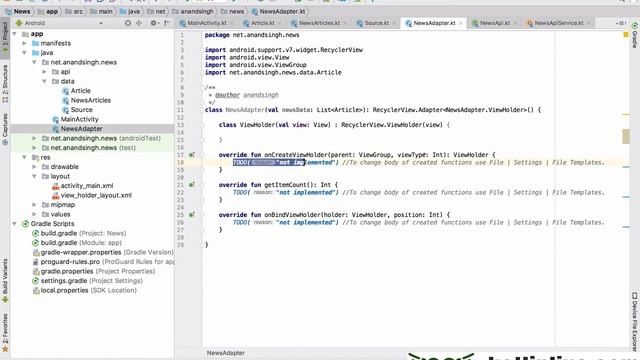This screenshot has width=640, height=360.
Task: Click the java breadcrumb in navigation bar
Action: pyautogui.click(x=130, y=11)
